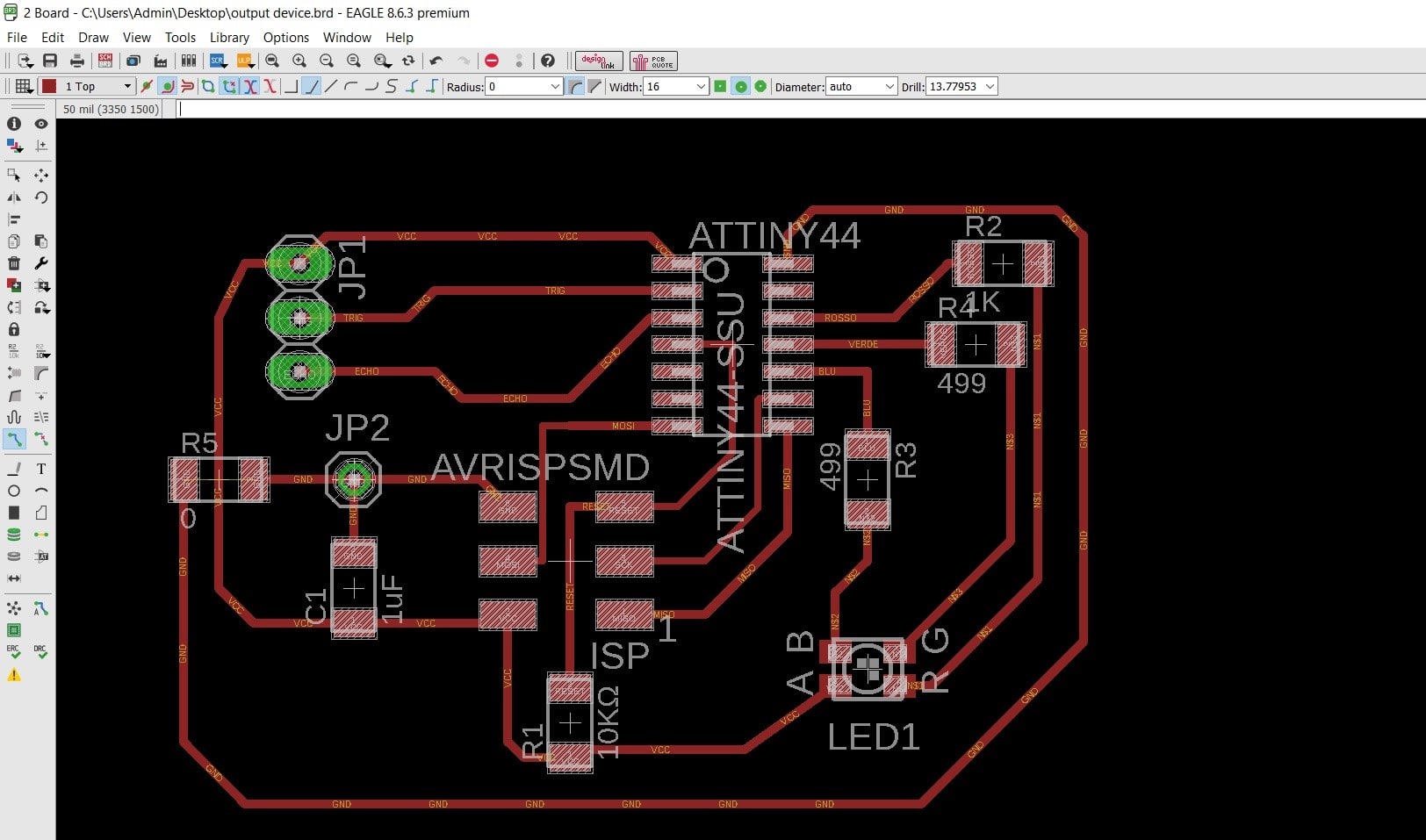
Task: Select 45-degree wire bend style
Action: click(x=312, y=86)
